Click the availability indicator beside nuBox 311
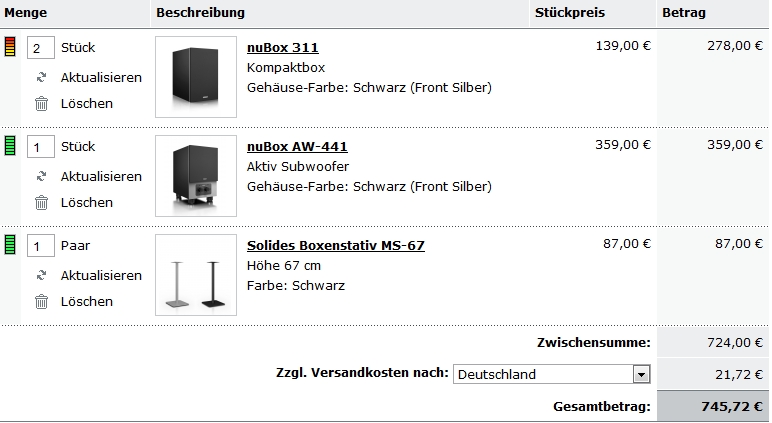Screen dimensions: 772x423 tap(11, 47)
